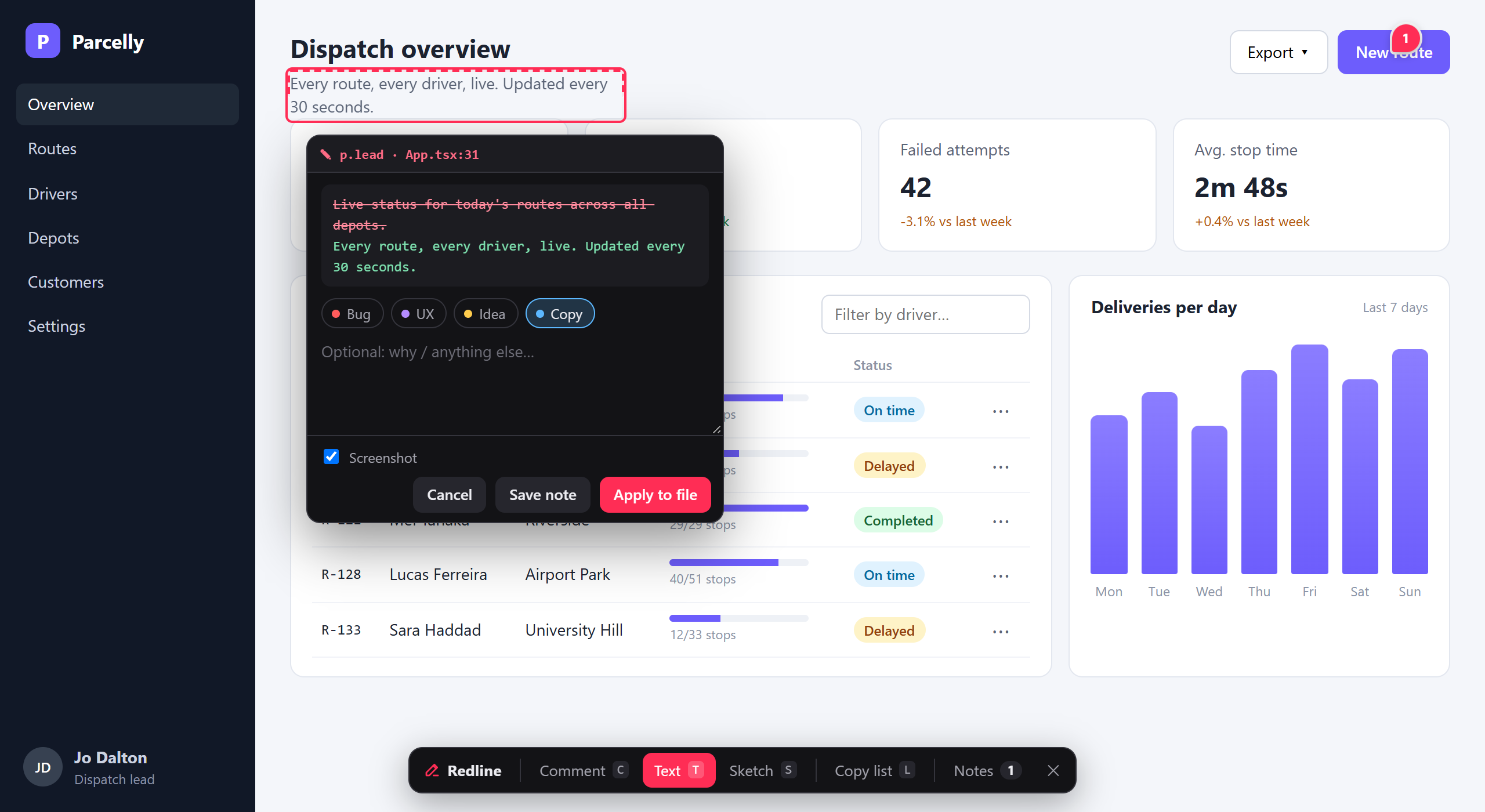Click the Friday bar in deliveries chart
The image size is (1485, 812).
[1309, 459]
